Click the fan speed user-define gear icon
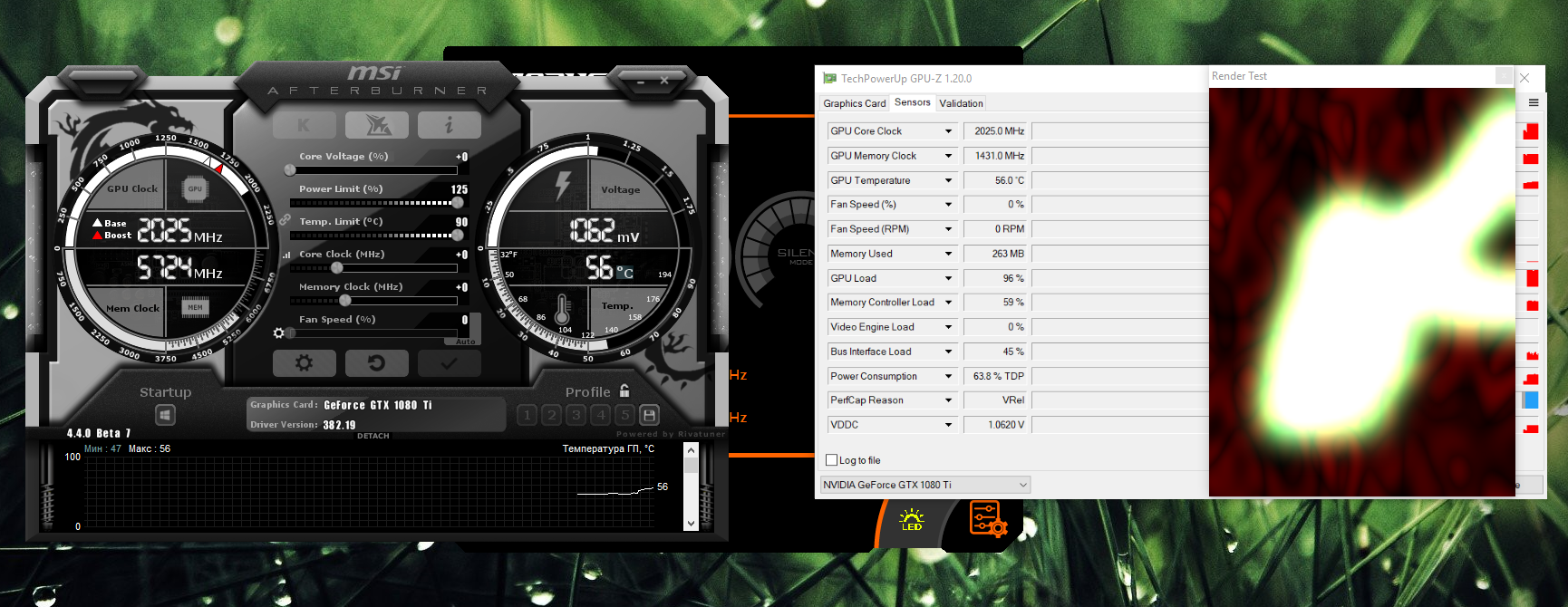 279,333
